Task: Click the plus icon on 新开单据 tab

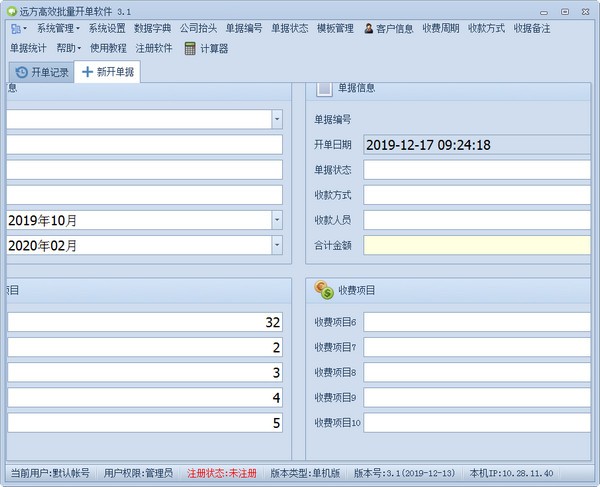Action: tap(87, 72)
